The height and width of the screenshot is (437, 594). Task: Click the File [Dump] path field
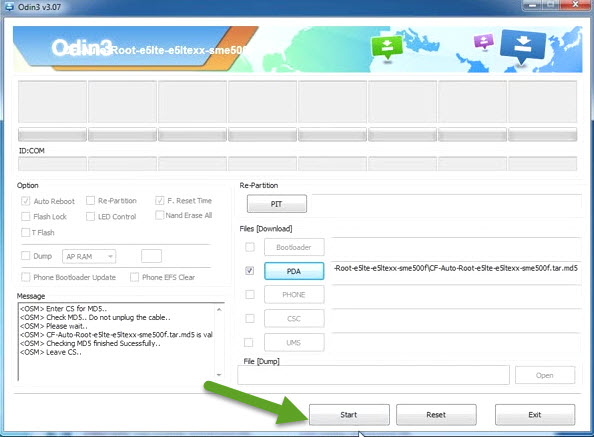pos(373,375)
